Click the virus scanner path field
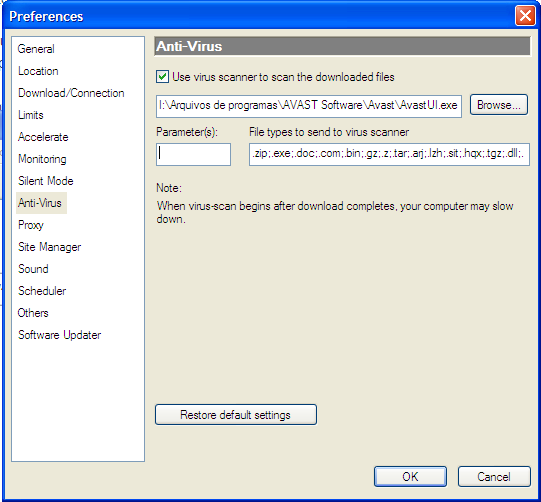This screenshot has height=502, width=541. 309,106
